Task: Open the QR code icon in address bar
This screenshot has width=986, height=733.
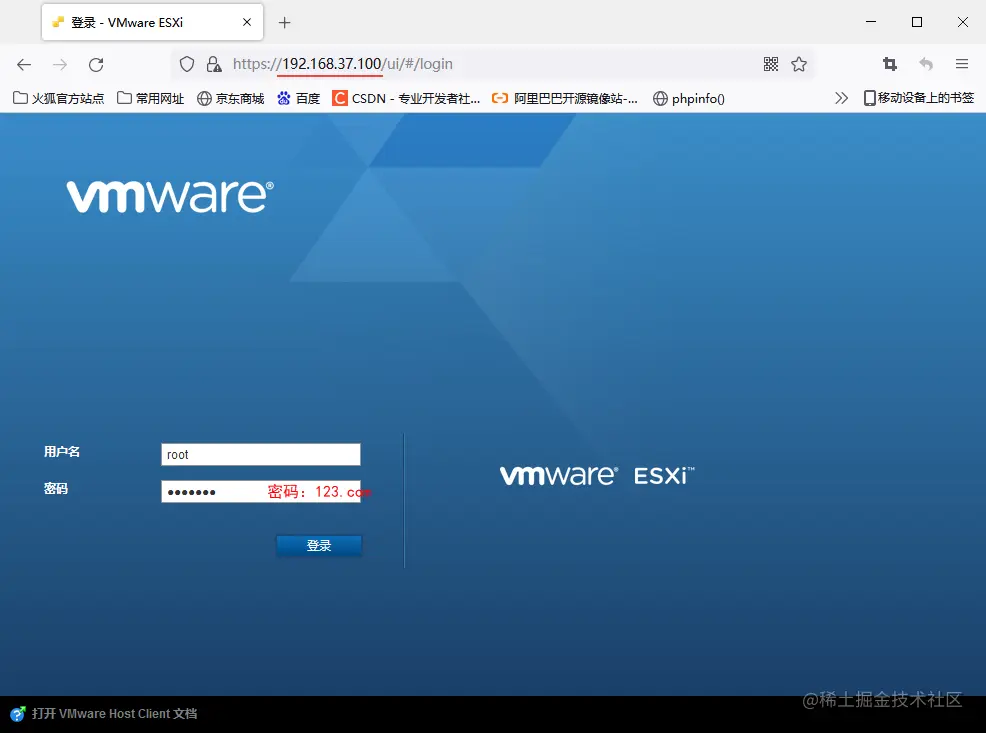Action: tap(771, 64)
